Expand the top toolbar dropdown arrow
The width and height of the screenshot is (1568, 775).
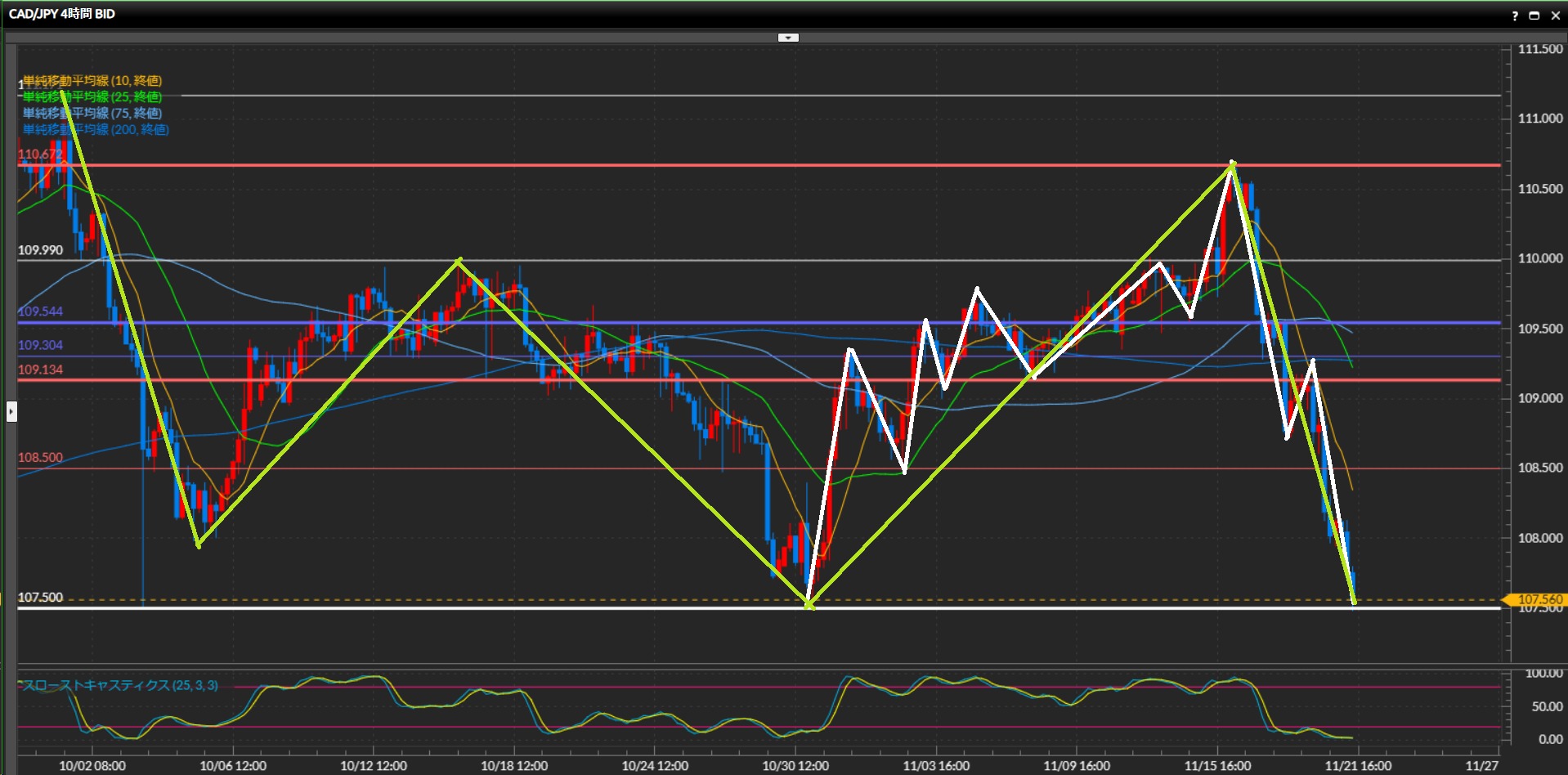788,38
